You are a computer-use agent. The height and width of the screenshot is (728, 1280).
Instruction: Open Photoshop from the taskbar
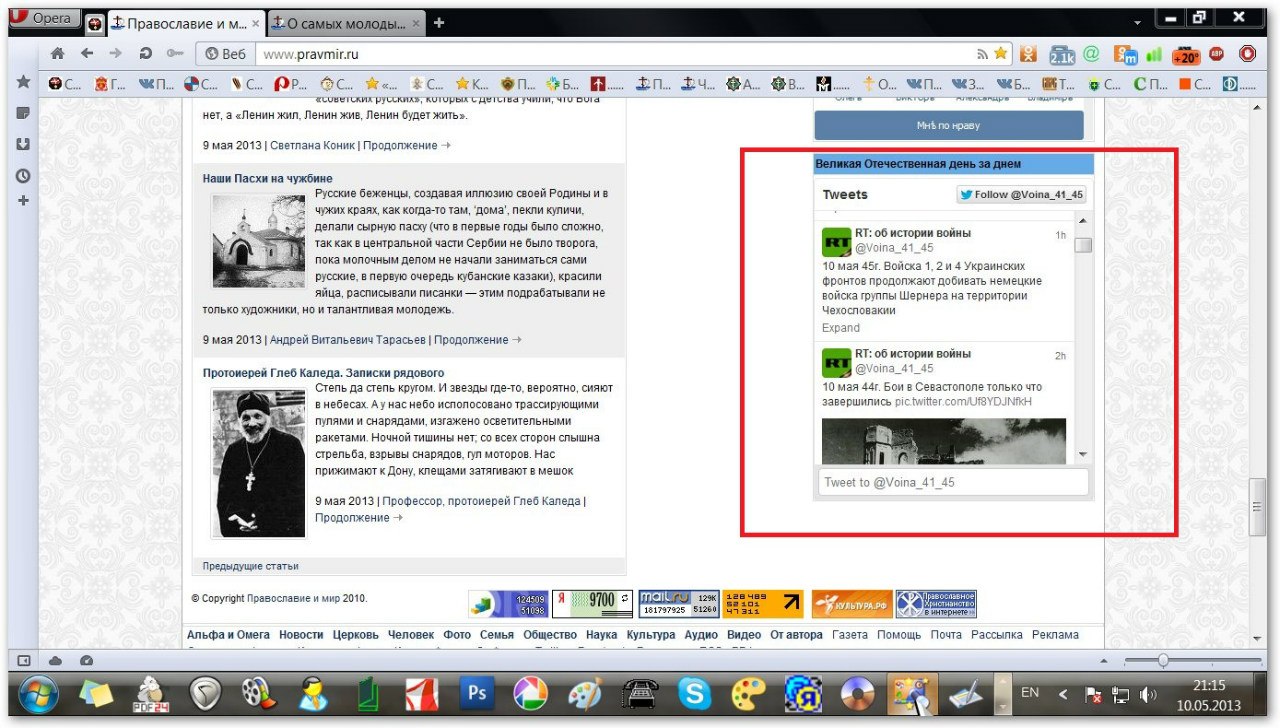click(x=477, y=694)
